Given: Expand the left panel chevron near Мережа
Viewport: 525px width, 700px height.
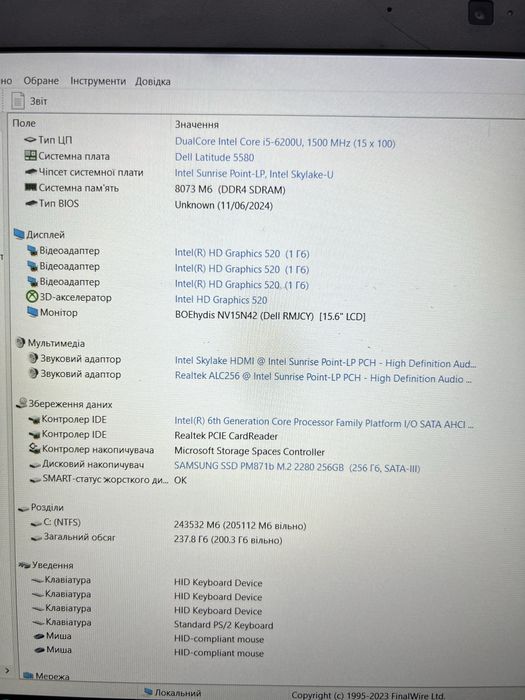Looking at the screenshot, I should tap(6, 670).
